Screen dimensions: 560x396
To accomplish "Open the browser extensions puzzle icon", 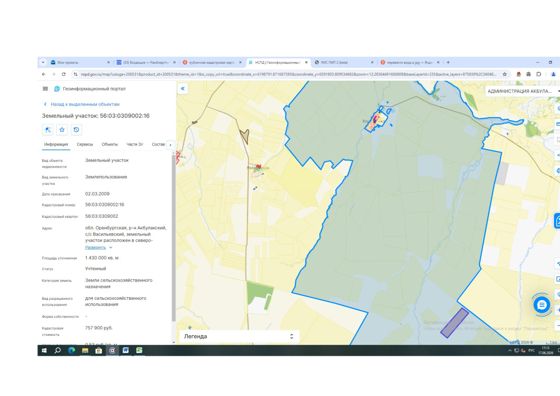I will (x=539, y=74).
